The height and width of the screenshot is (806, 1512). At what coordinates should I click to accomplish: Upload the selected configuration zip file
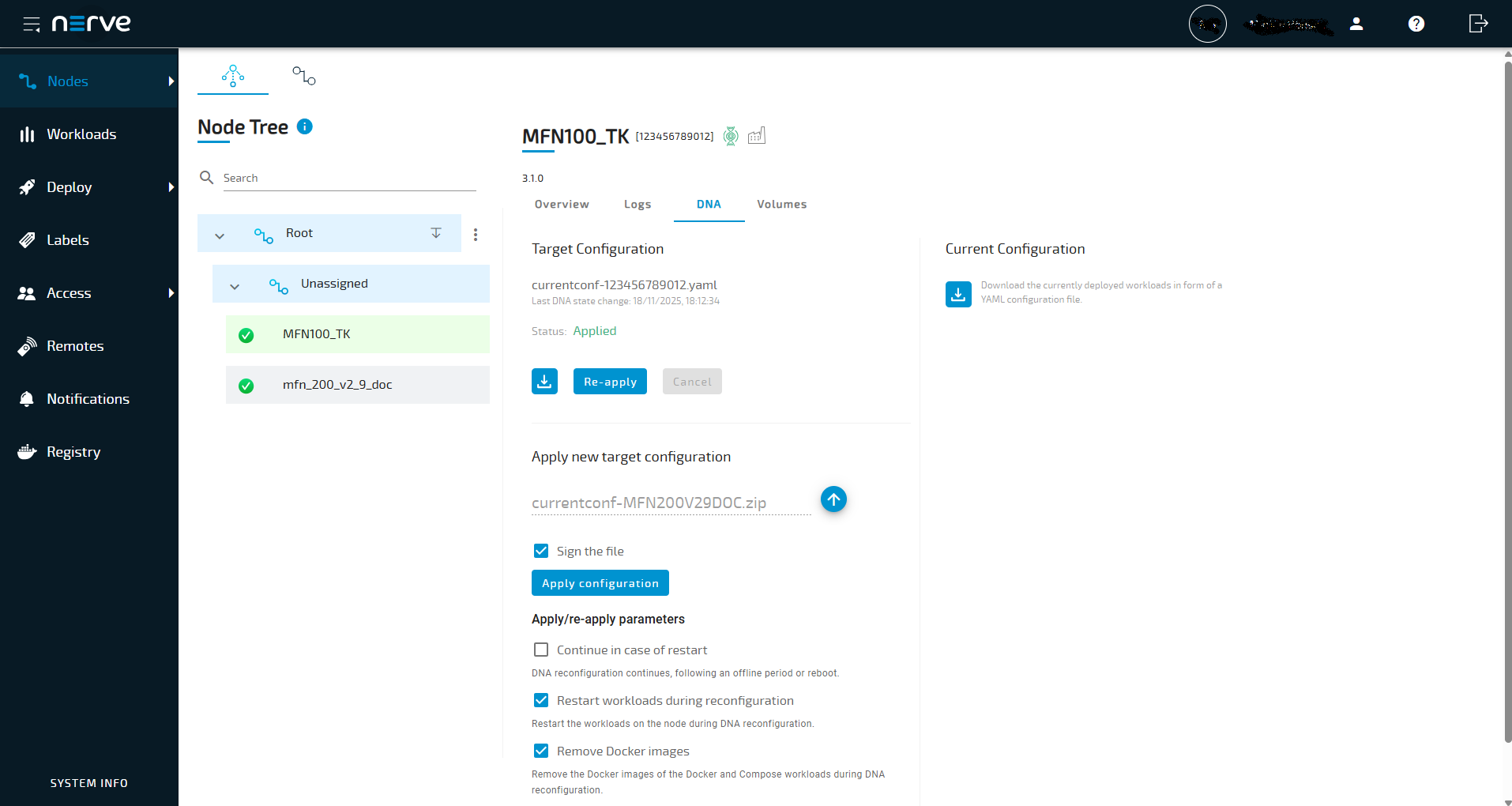pos(833,499)
